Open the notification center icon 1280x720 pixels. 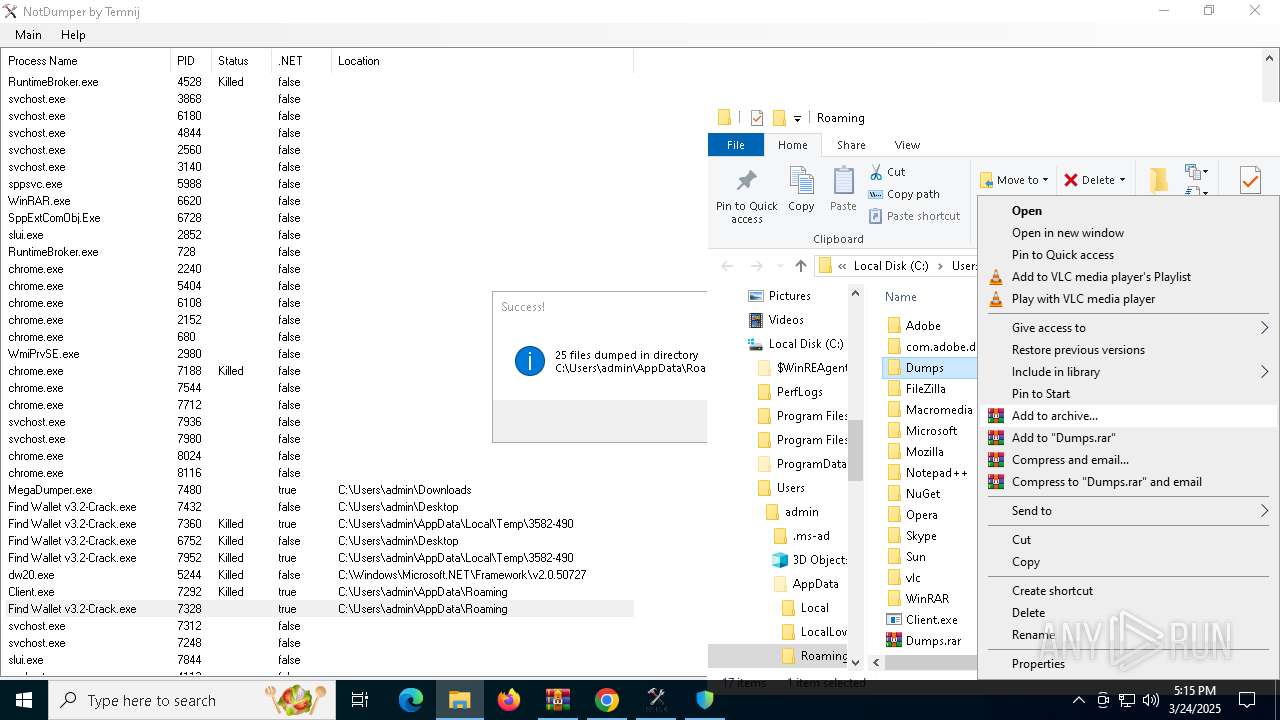click(x=1247, y=700)
